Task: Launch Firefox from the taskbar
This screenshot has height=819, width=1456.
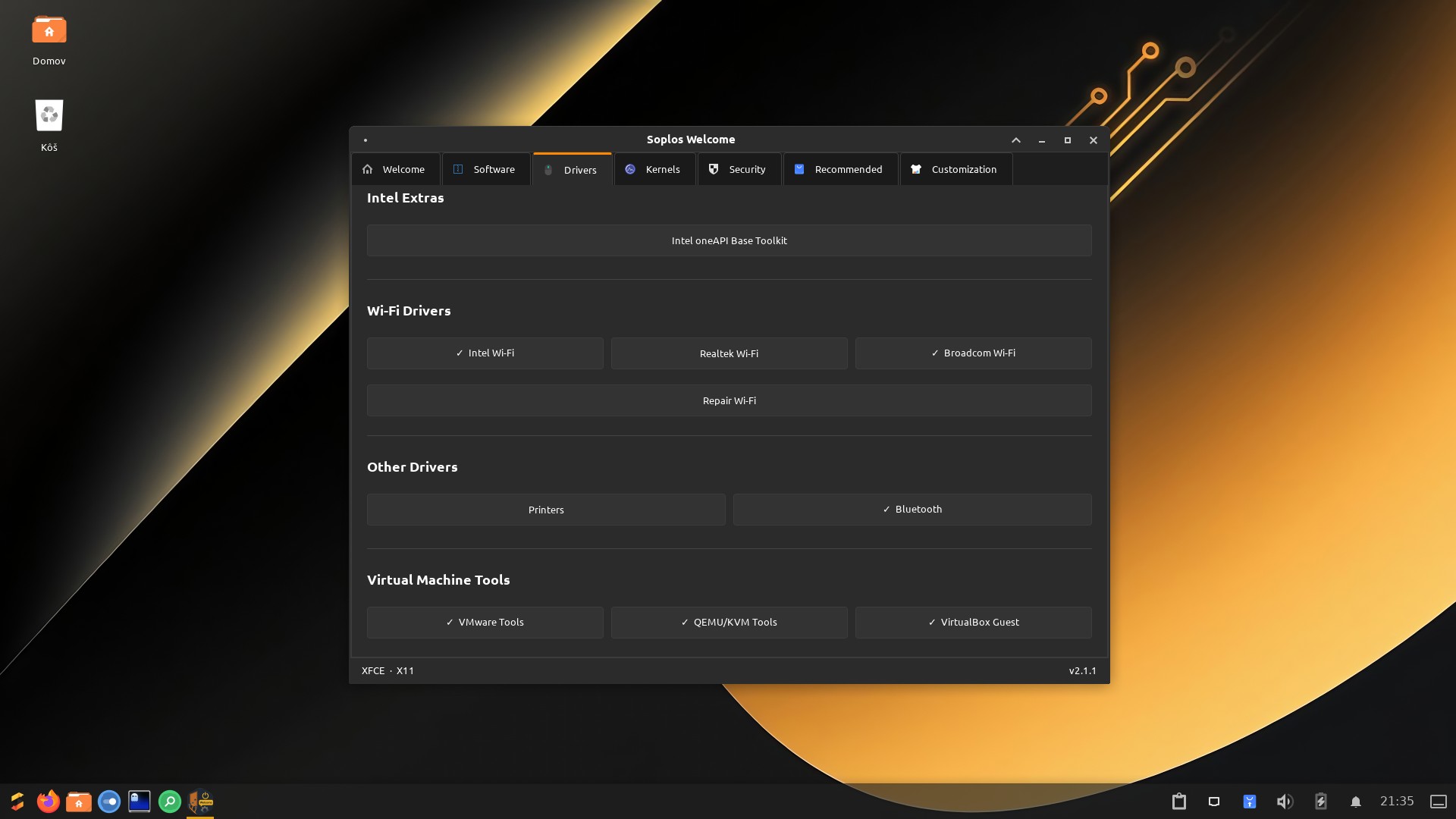Action: coord(49,802)
